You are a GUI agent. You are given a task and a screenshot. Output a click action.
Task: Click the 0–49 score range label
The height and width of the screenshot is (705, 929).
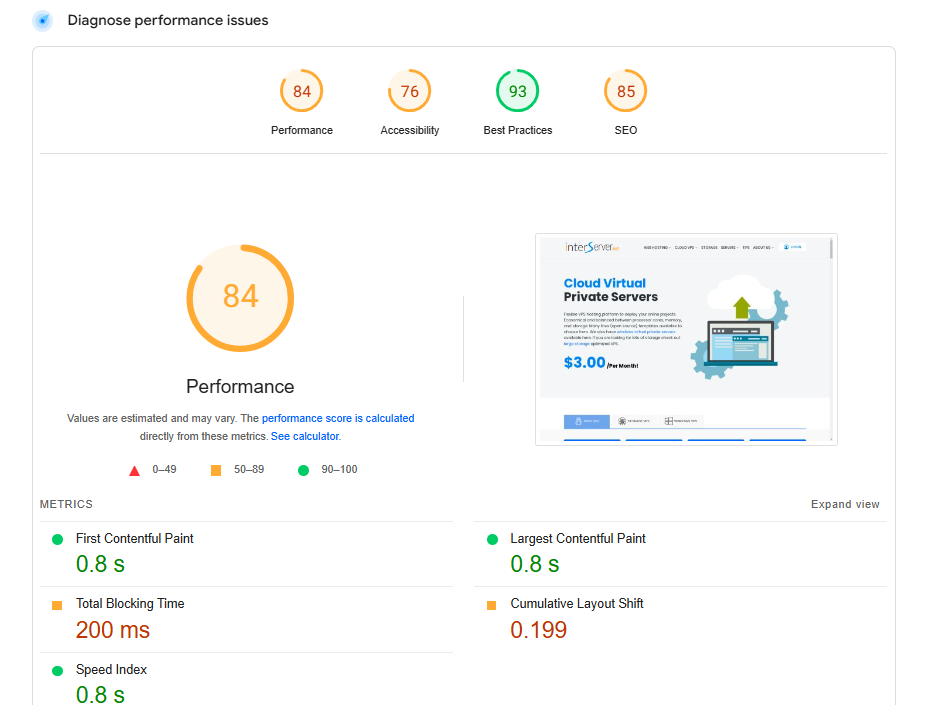(164, 469)
